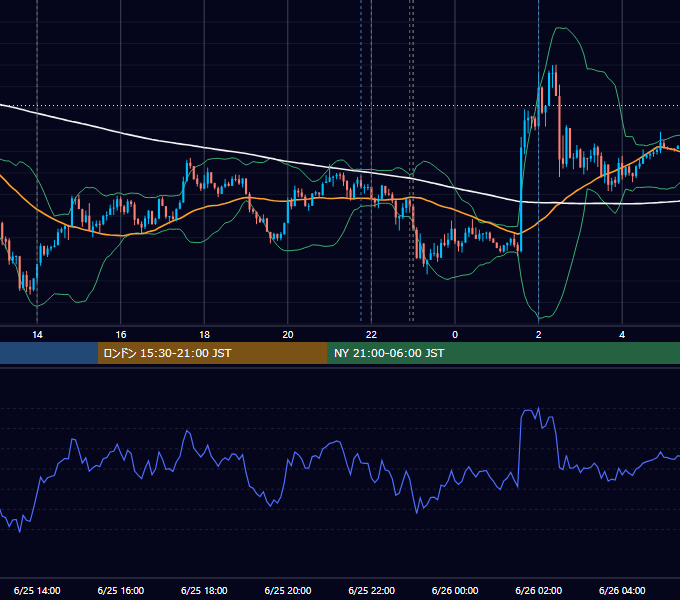This screenshot has width=680, height=600.
Task: Click the 6/25 18:00 label on the lower axis
Action: point(204,590)
